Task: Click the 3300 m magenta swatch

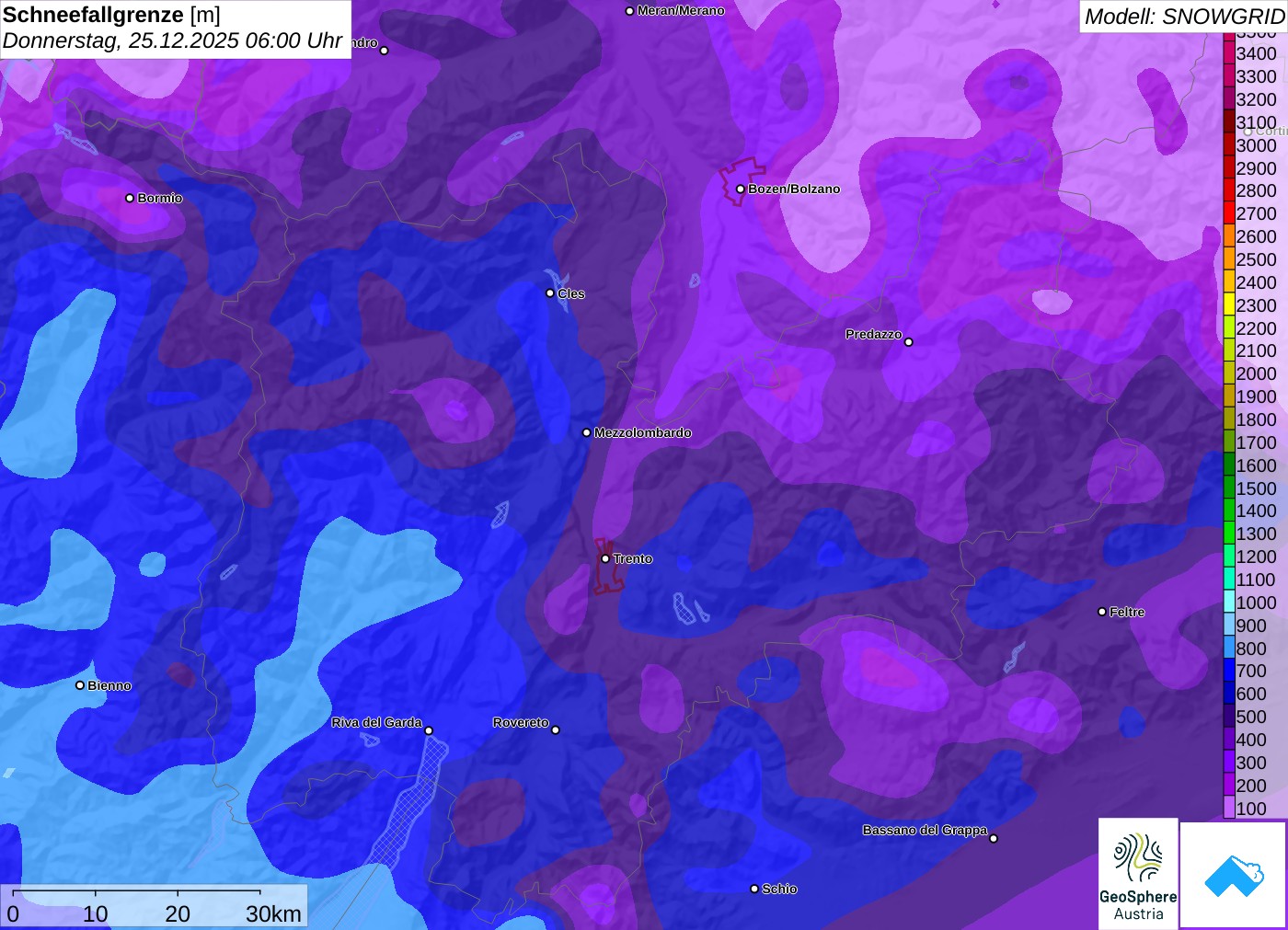Action: coord(1228,76)
